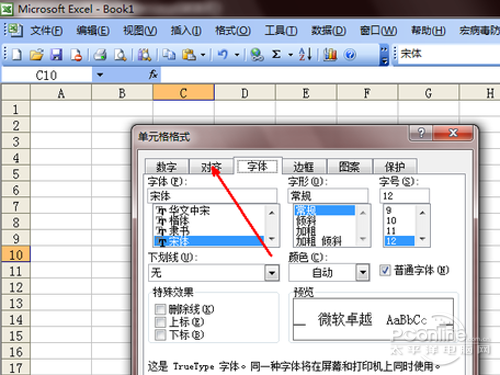Save the workbook with the floppy disk icon
Image resolution: width=500 pixels, height=375 pixels.
pos(56,54)
